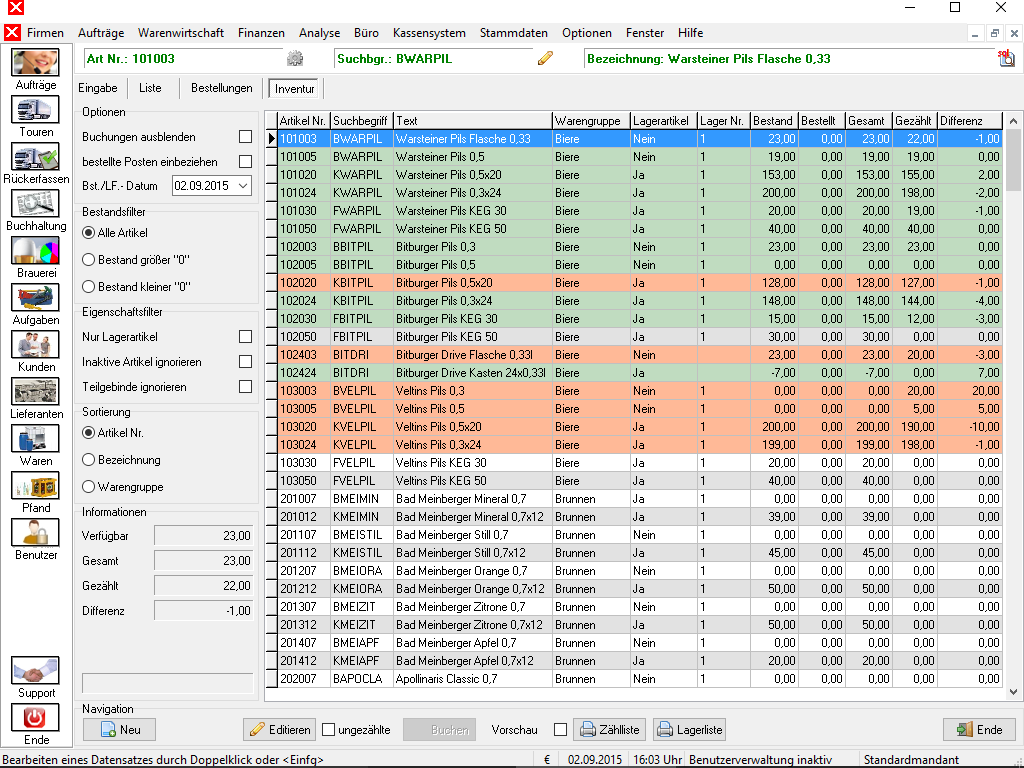Click the pencil icon next to Suchbgr.
The image size is (1024, 768).
tap(545, 58)
